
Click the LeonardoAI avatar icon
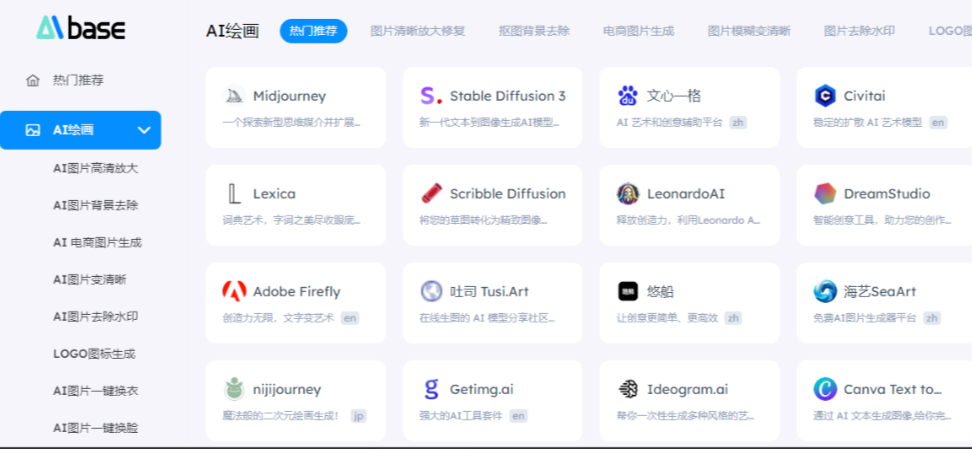point(628,193)
